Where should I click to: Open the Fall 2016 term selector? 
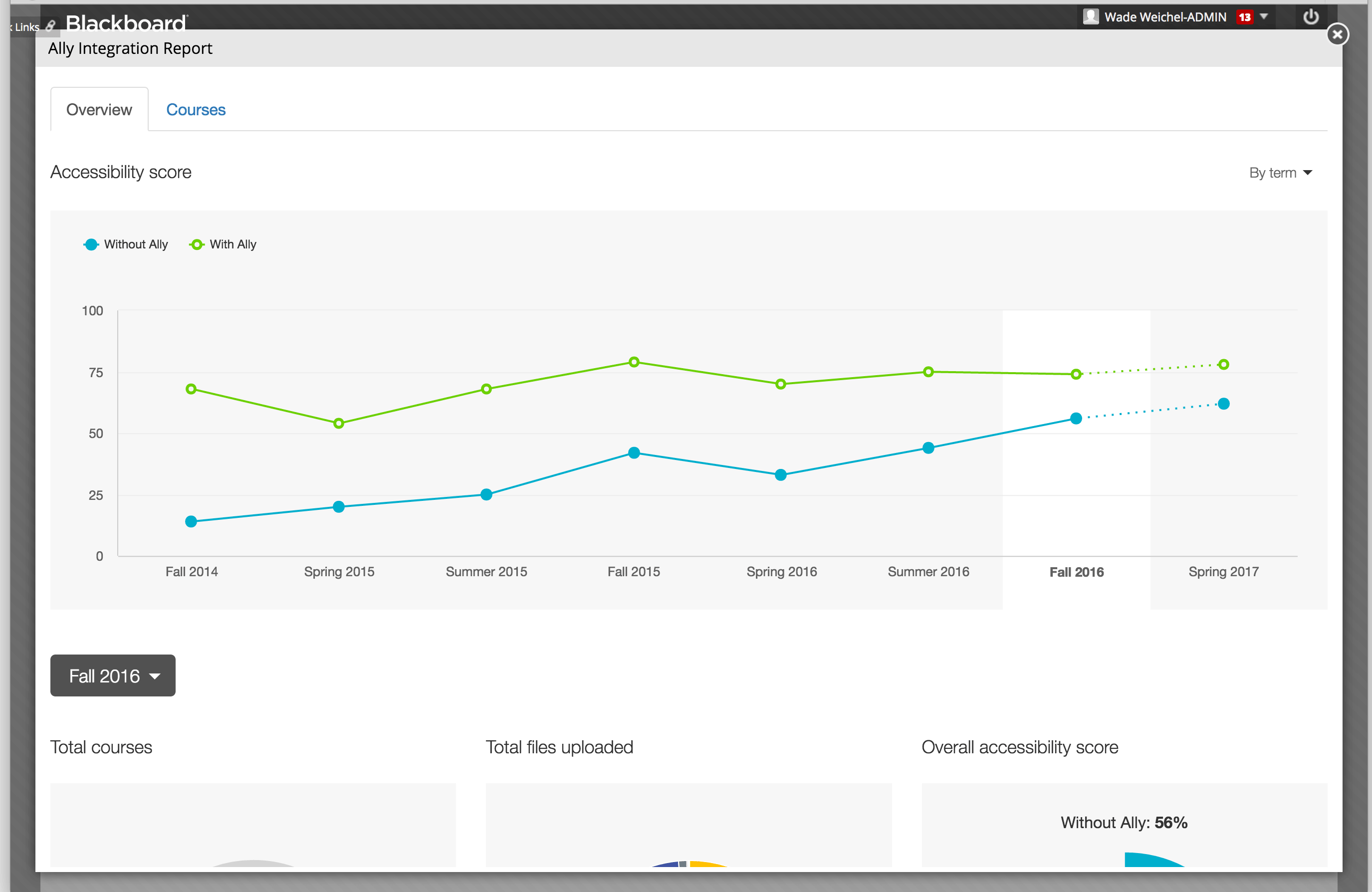[112, 675]
